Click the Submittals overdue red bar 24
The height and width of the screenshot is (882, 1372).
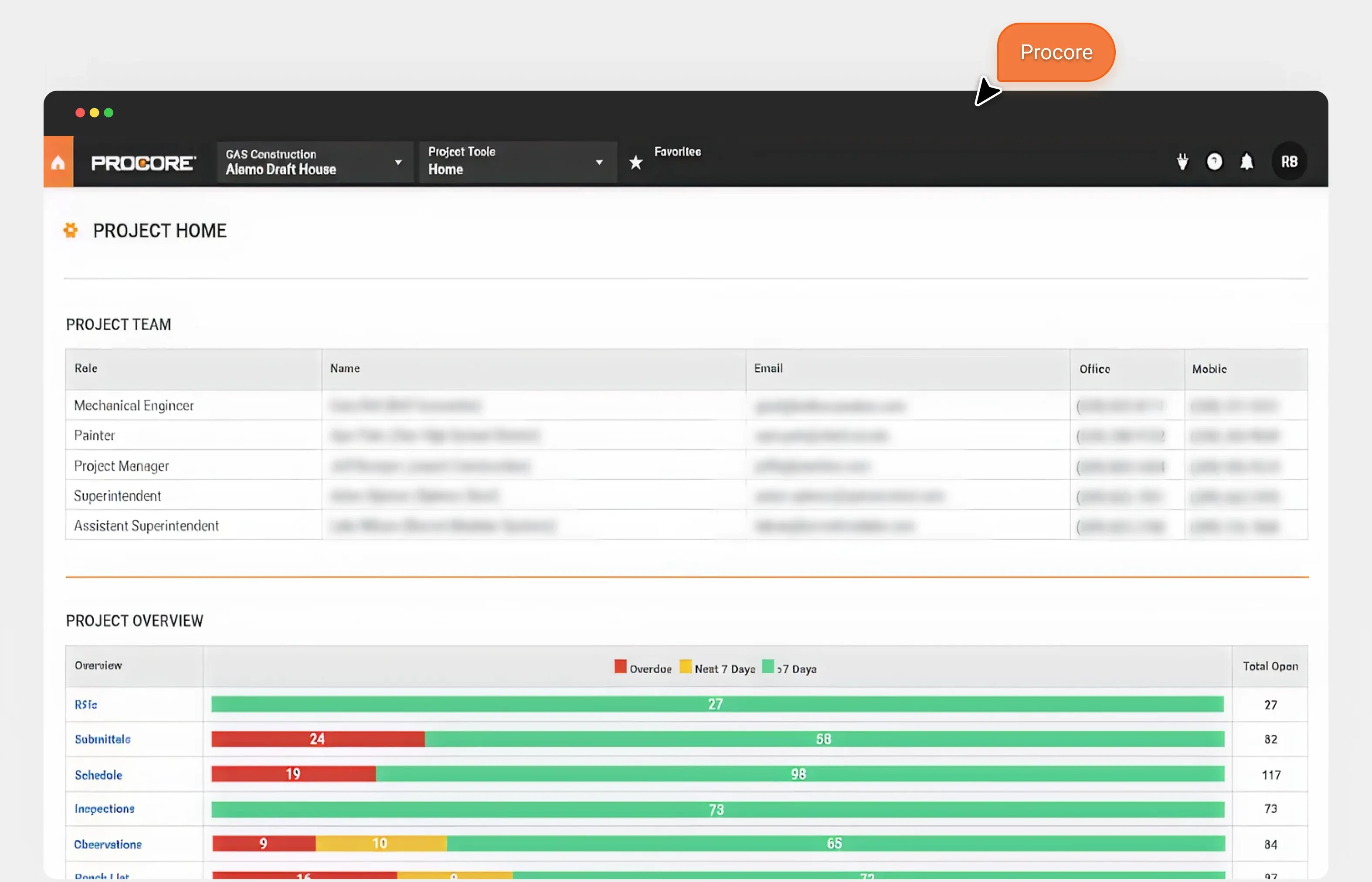pyautogui.click(x=318, y=740)
